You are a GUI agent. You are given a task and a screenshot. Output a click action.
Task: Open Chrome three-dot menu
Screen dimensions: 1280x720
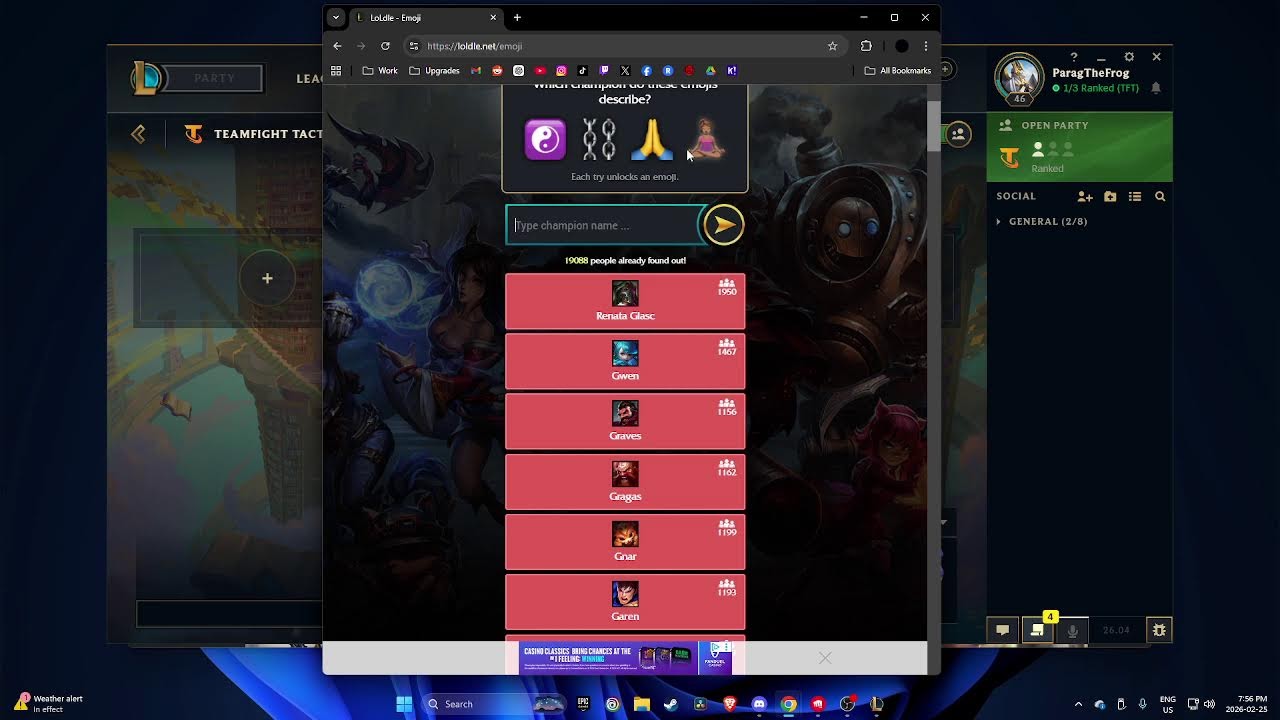tap(926, 46)
